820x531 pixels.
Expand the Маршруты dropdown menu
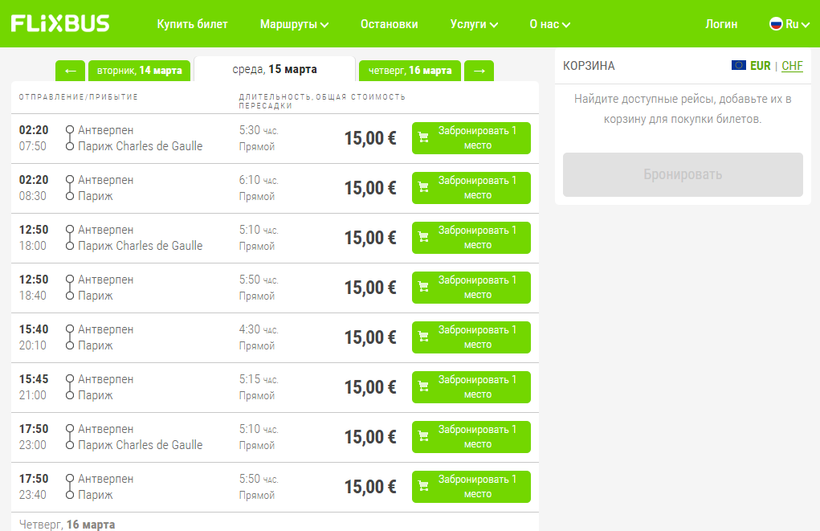(294, 24)
